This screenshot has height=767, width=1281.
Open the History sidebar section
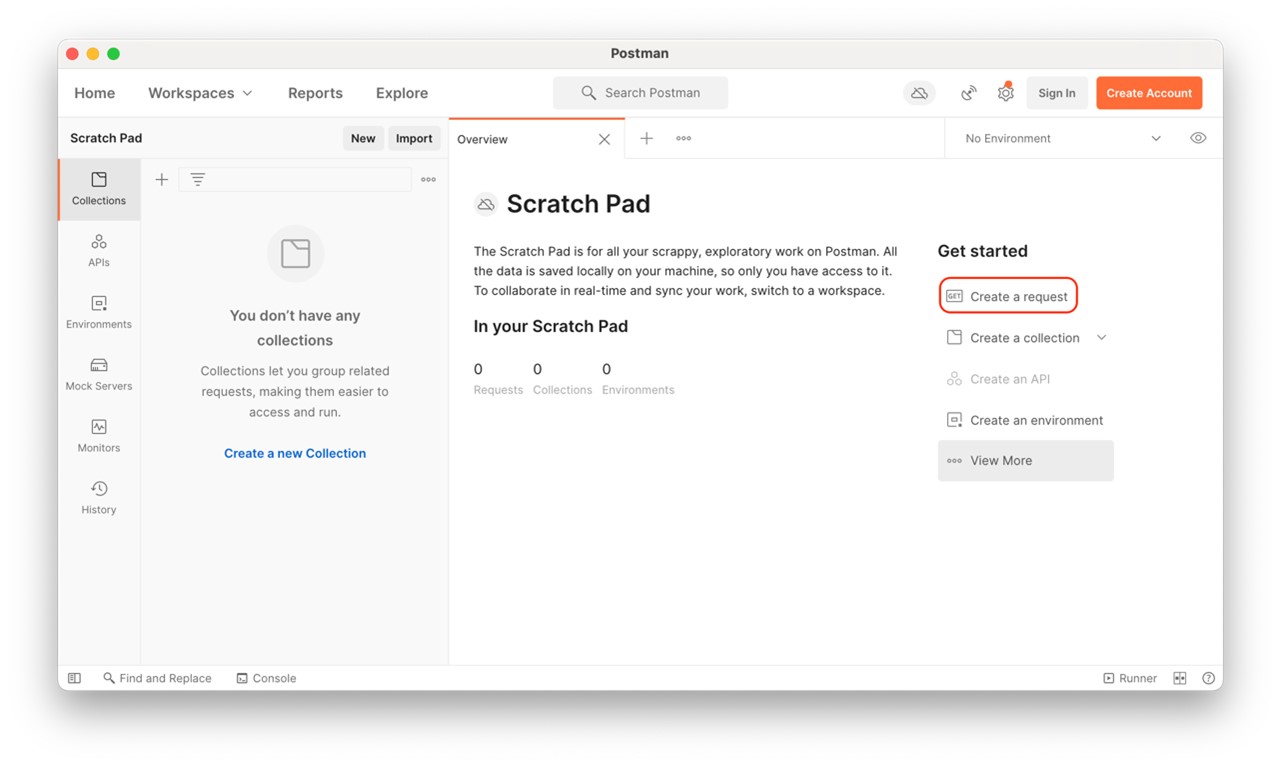pos(98,498)
